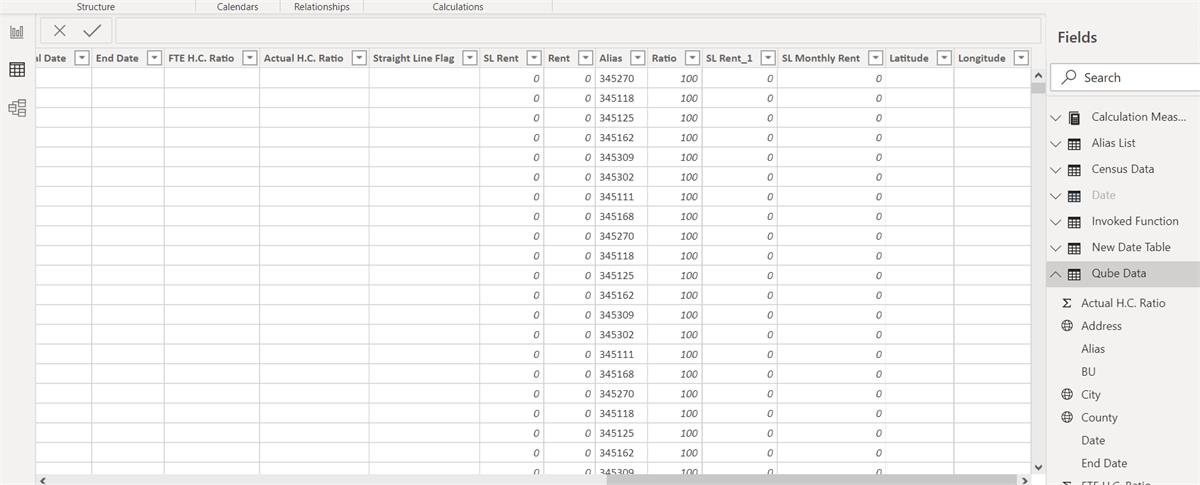This screenshot has height=485, width=1200.
Task: Click the search magnifier icon in Fields
Action: 1069,77
